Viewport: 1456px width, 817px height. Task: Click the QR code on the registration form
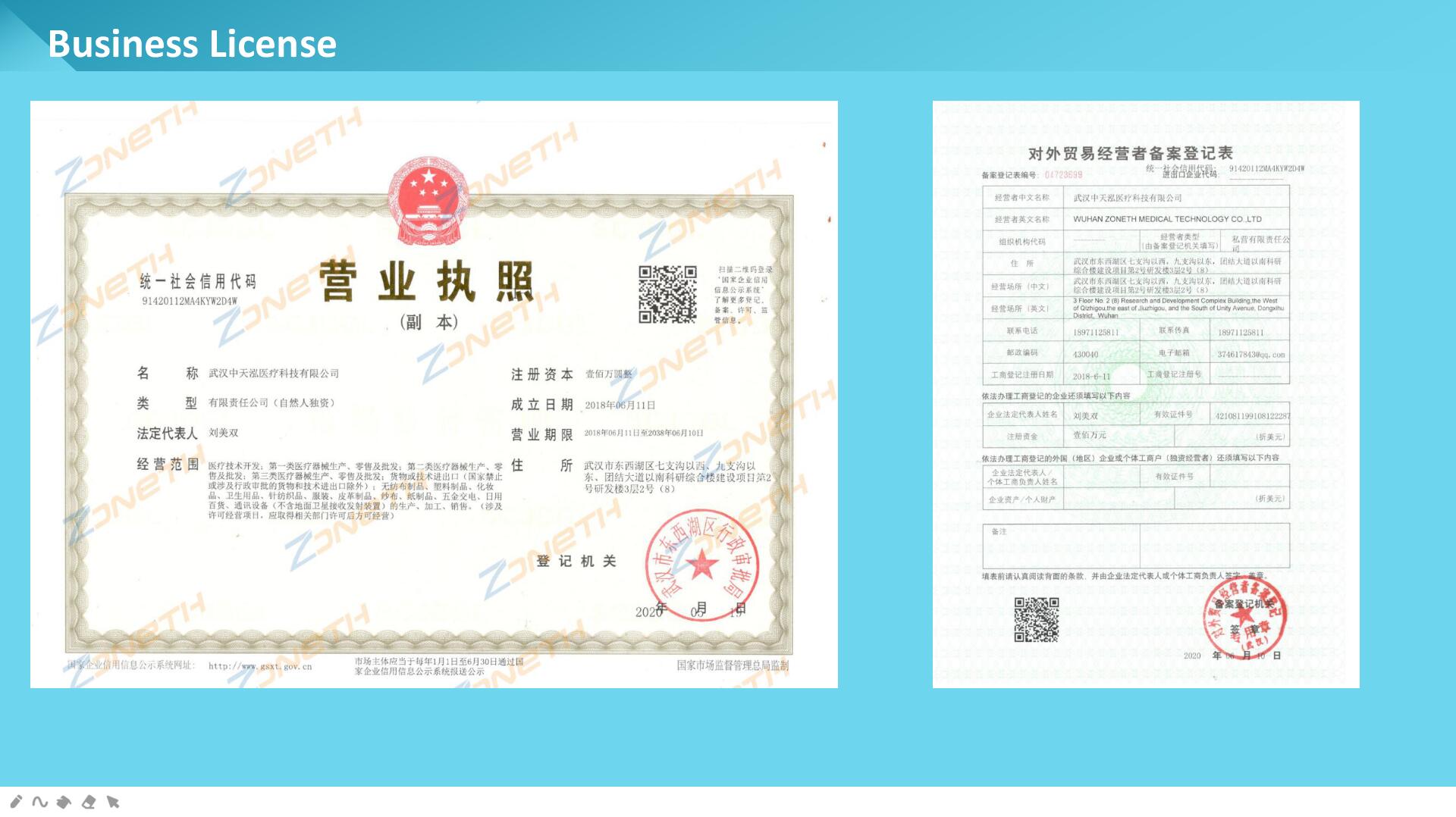[1037, 619]
